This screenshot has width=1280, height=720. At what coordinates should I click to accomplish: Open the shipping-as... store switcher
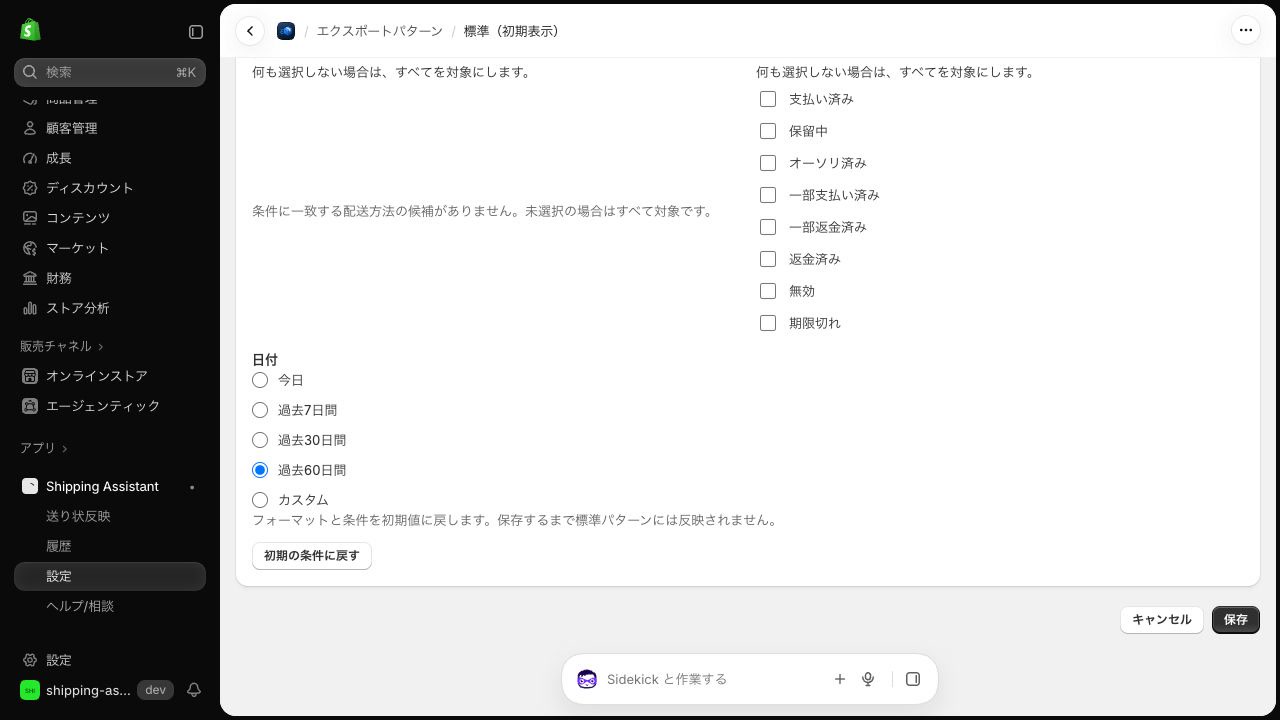pos(76,690)
